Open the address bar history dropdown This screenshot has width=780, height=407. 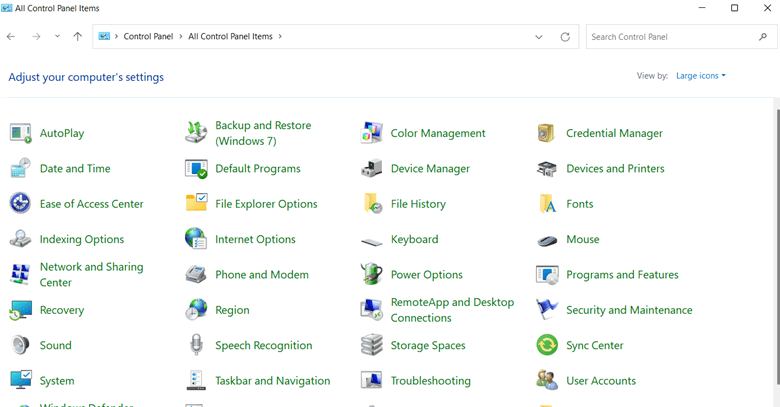[539, 37]
